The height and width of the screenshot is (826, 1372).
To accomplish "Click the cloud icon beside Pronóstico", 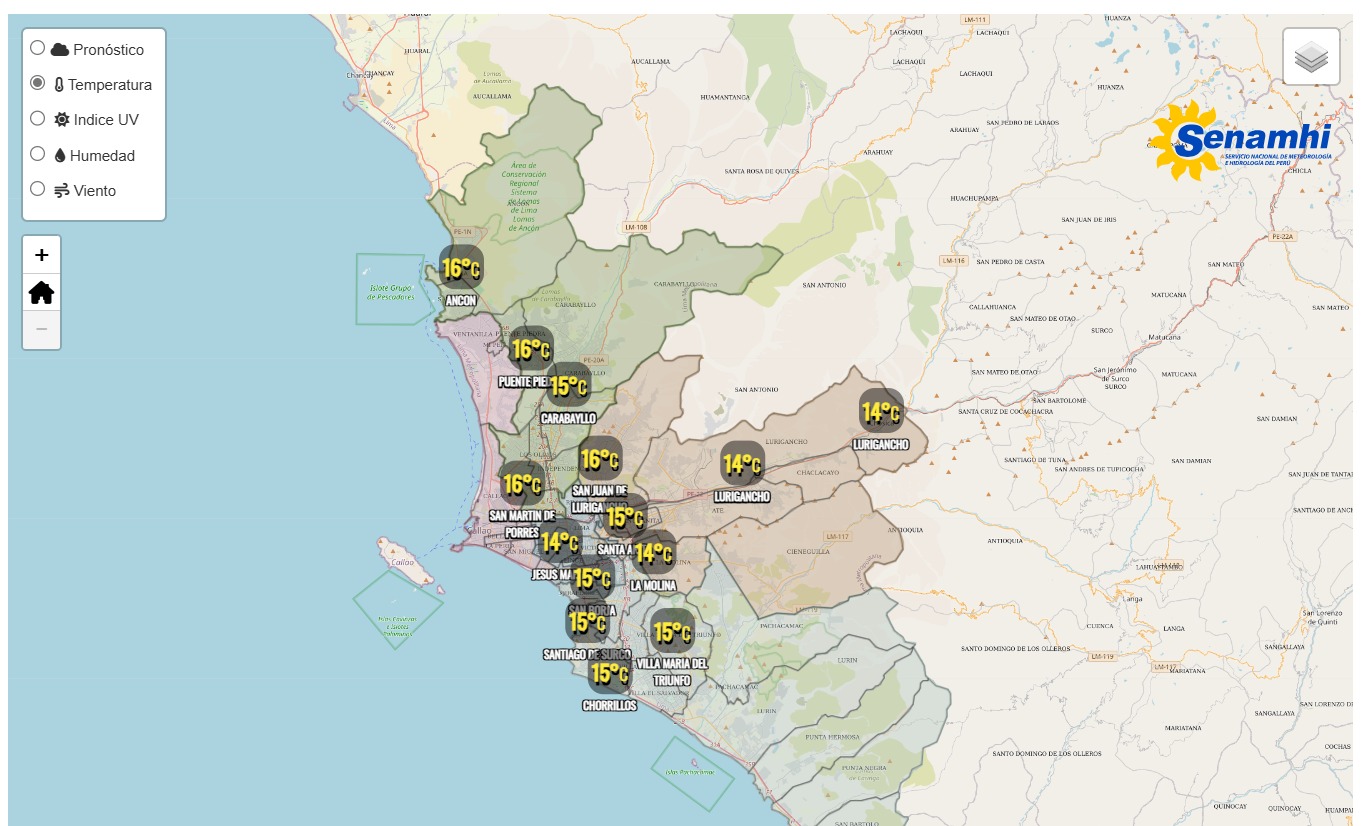I will (60, 50).
